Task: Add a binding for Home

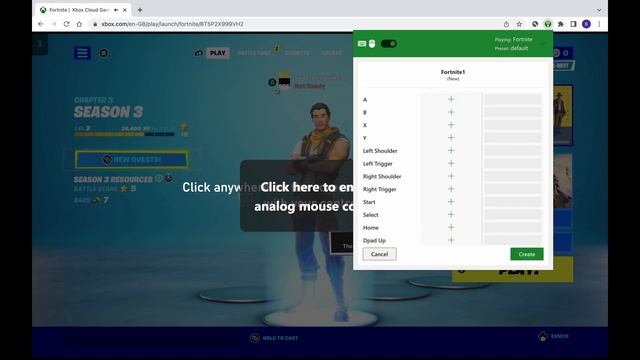Action: click(x=451, y=227)
